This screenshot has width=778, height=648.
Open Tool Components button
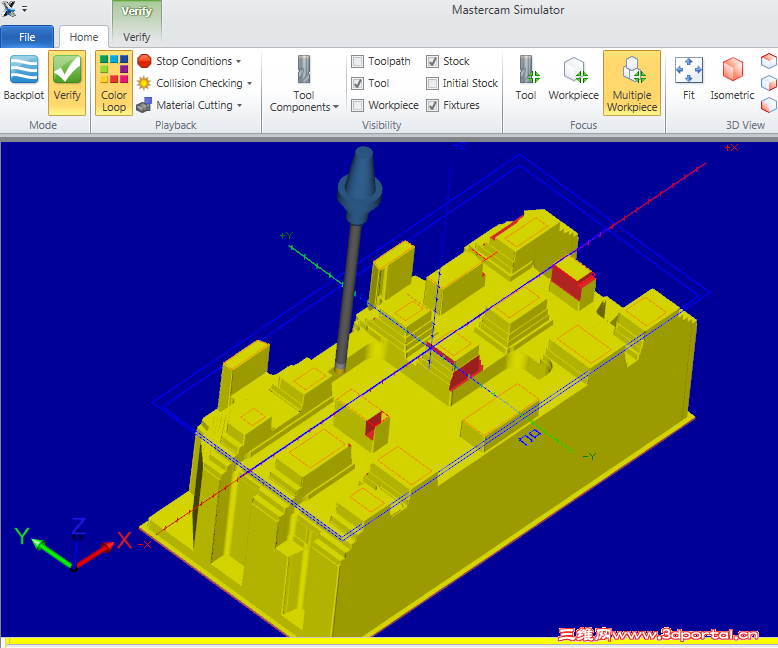pyautogui.click(x=304, y=83)
